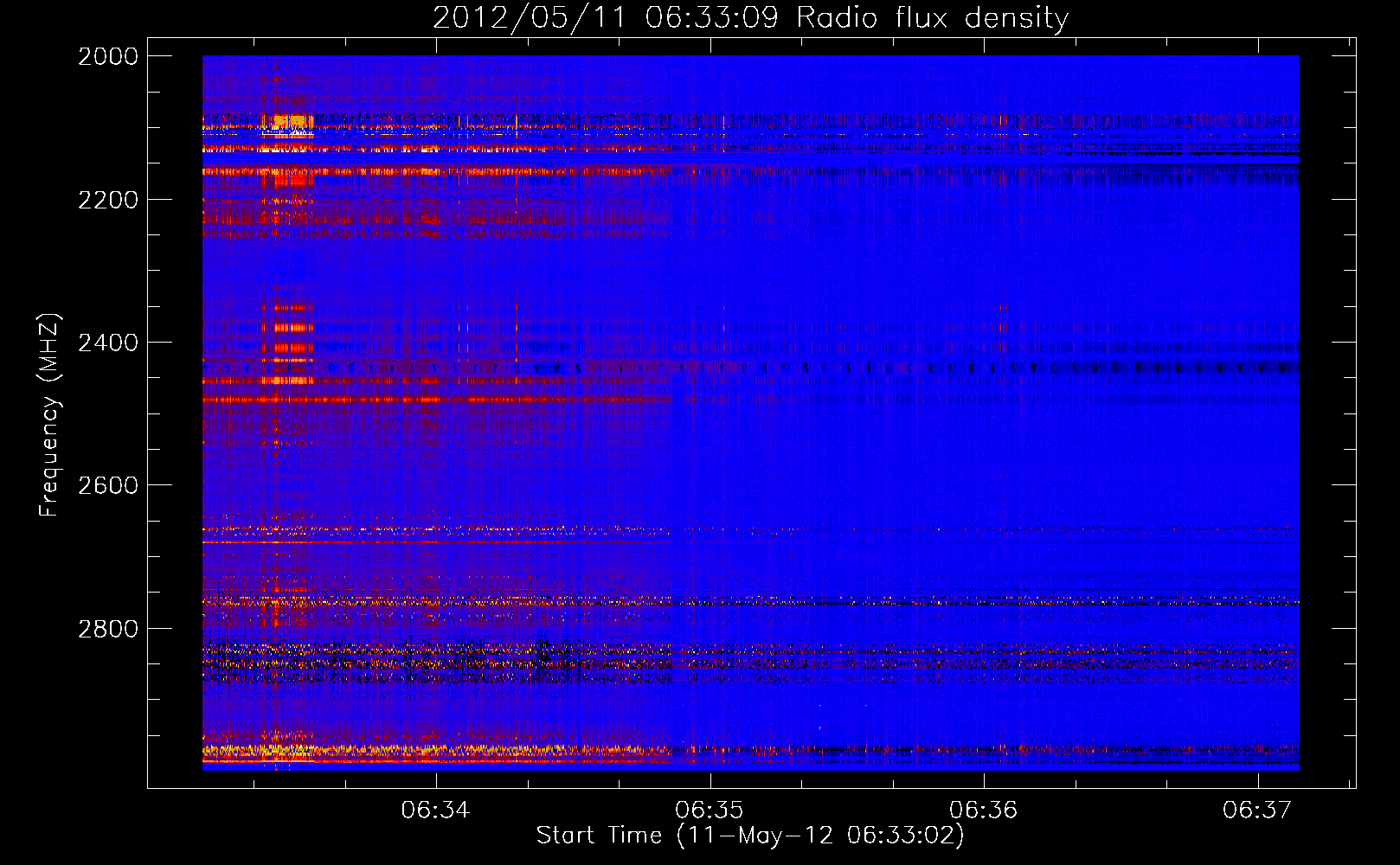The height and width of the screenshot is (865, 1400).
Task: Click the 2000 frequency tick label
Action: pyautogui.click(x=108, y=56)
